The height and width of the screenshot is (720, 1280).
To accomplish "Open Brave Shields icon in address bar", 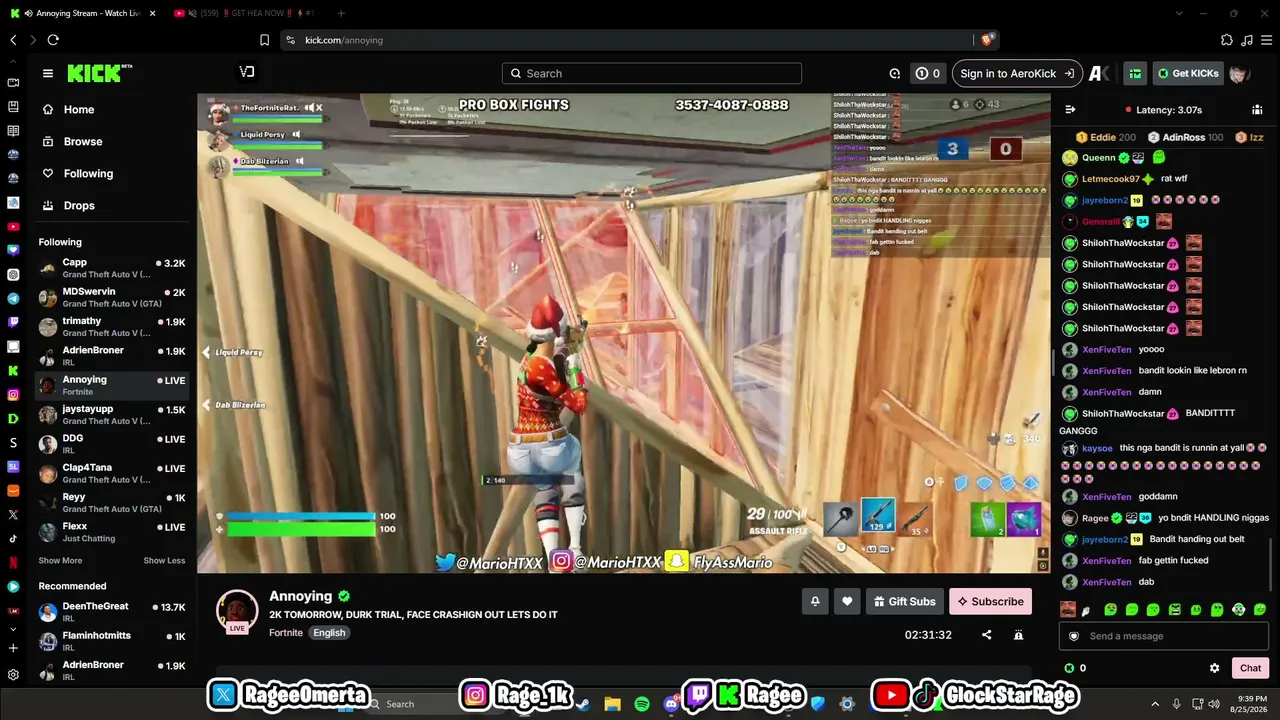I will 987,40.
